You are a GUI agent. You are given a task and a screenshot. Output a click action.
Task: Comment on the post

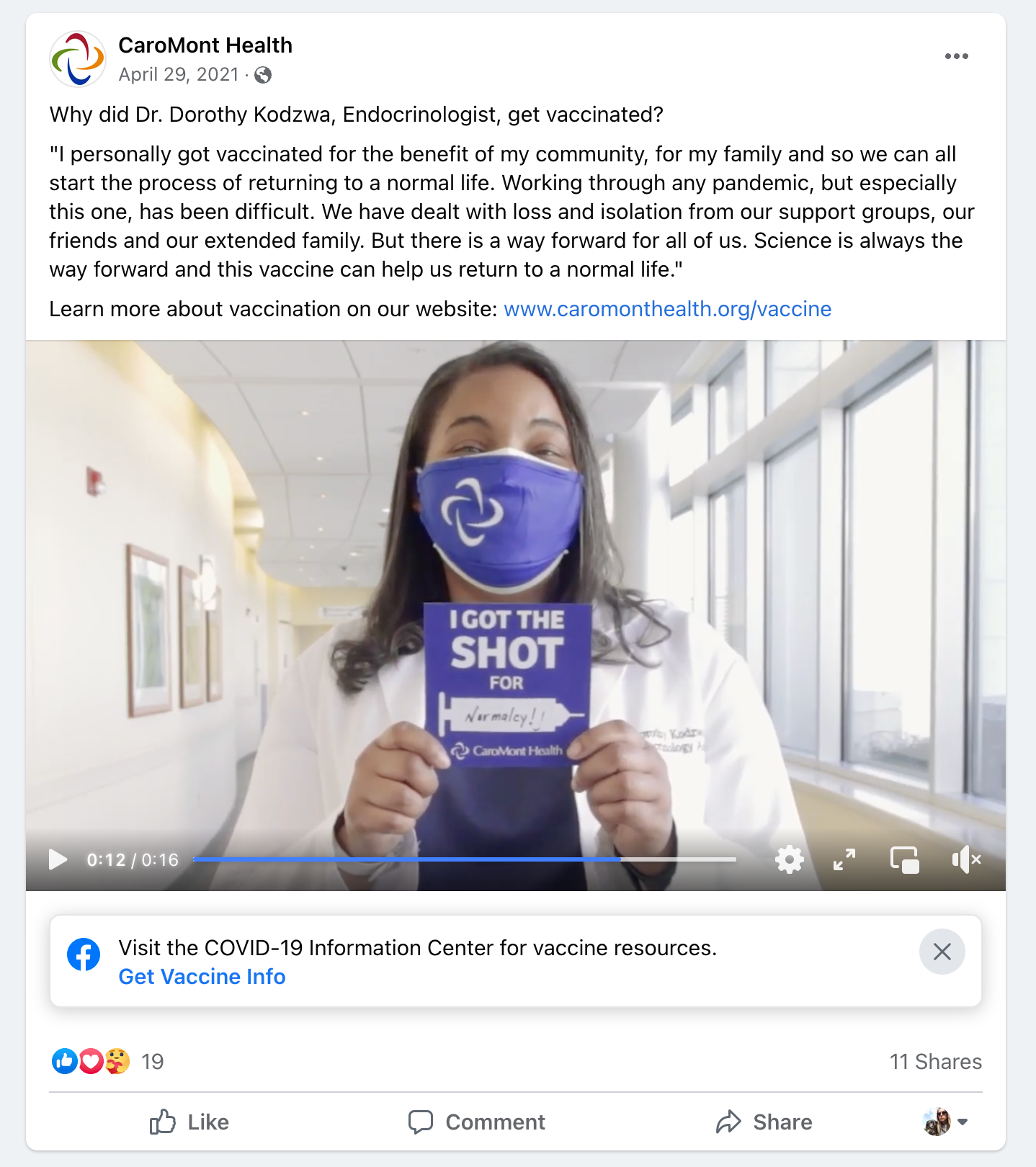click(476, 1122)
